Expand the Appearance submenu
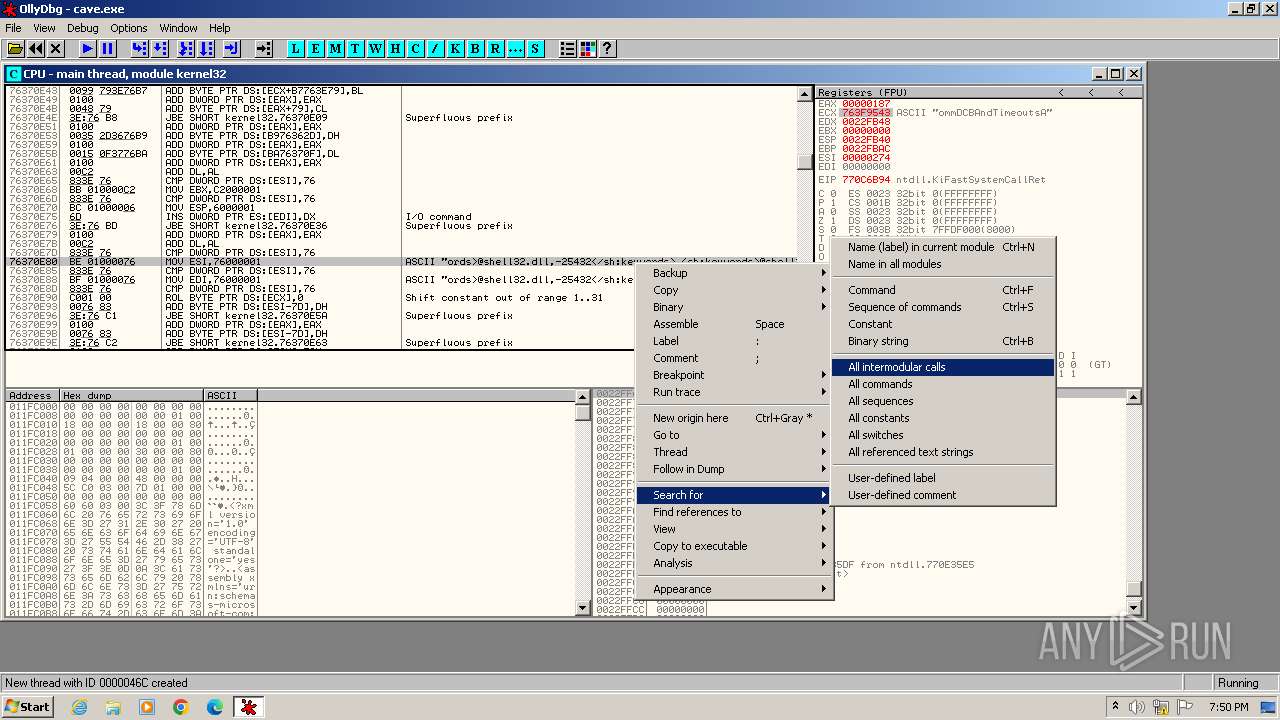The width and height of the screenshot is (1280, 720). 734,589
